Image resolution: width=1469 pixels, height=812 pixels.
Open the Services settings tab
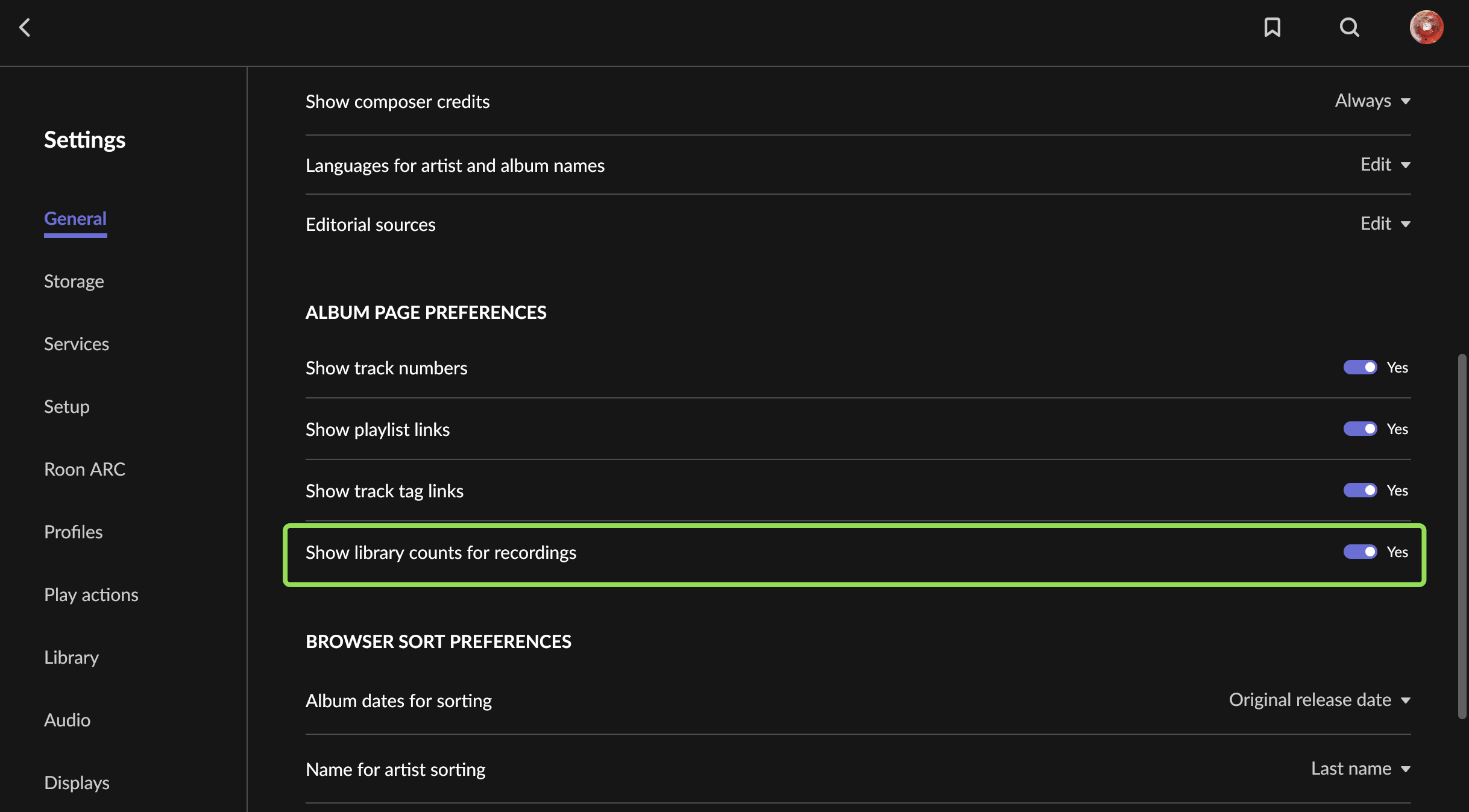77,344
